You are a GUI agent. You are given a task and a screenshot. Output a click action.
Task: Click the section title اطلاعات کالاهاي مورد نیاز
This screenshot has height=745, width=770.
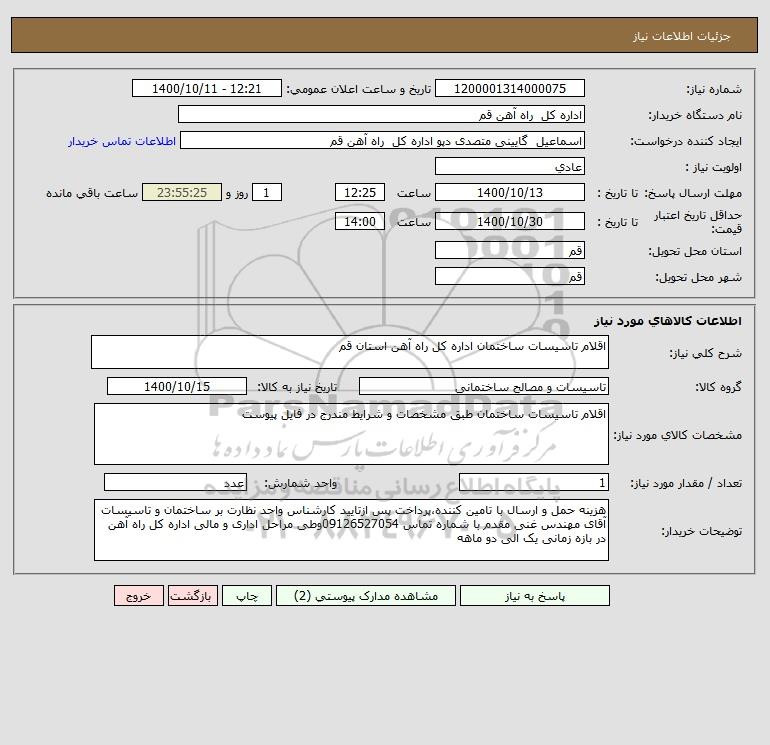668,321
